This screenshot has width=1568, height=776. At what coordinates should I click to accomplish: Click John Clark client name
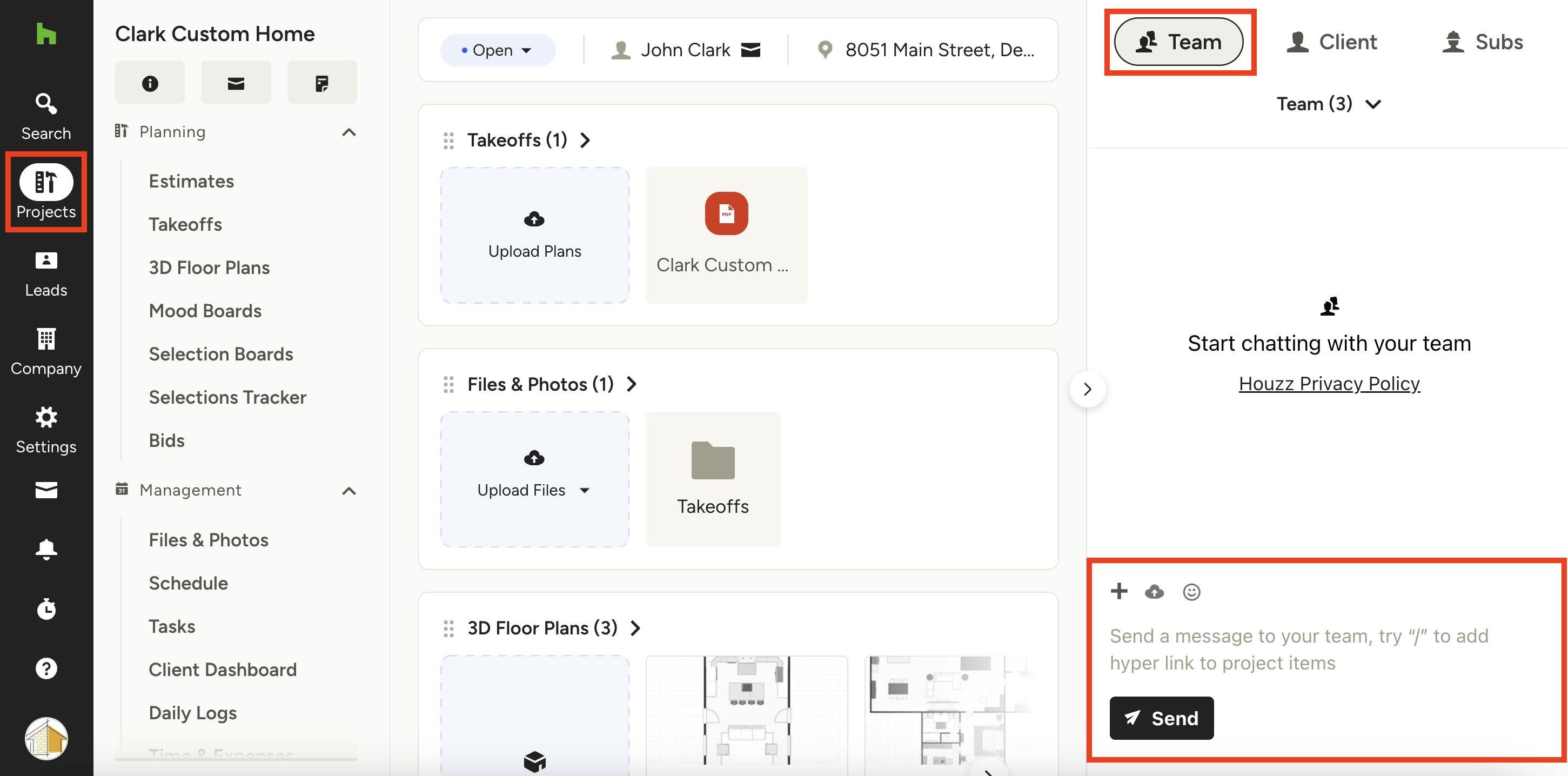tap(685, 50)
